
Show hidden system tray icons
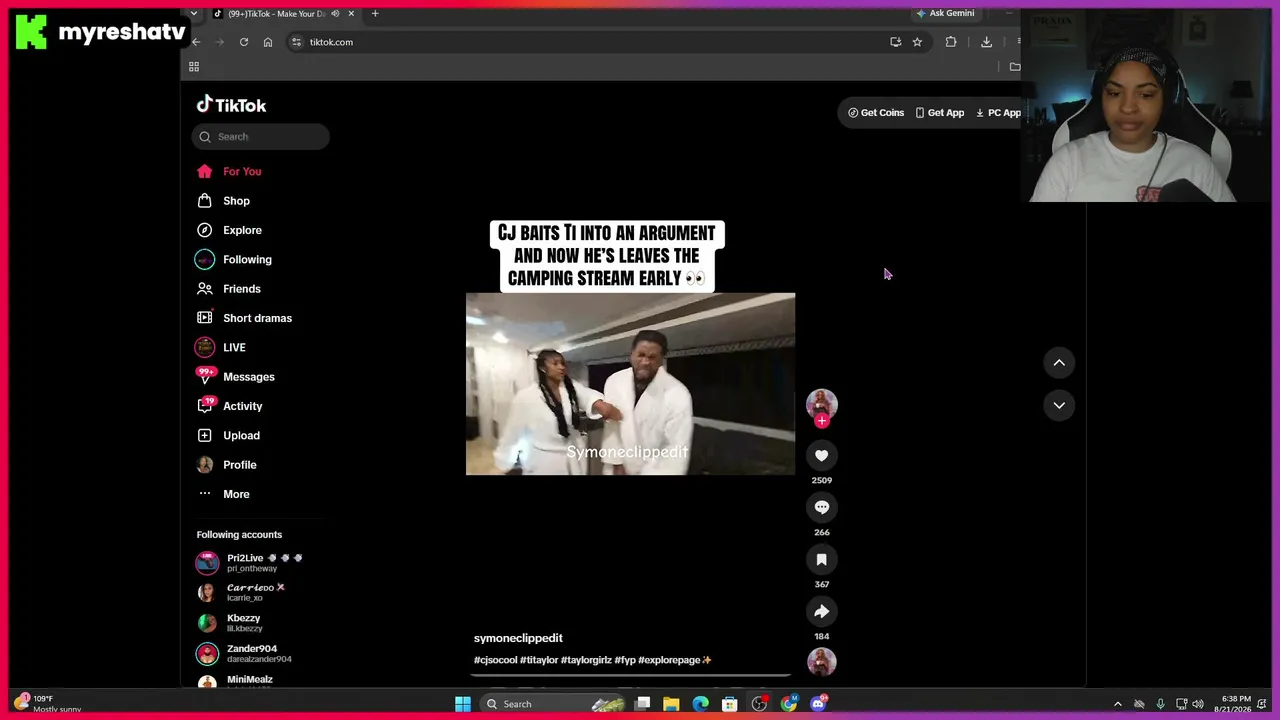click(x=1118, y=704)
